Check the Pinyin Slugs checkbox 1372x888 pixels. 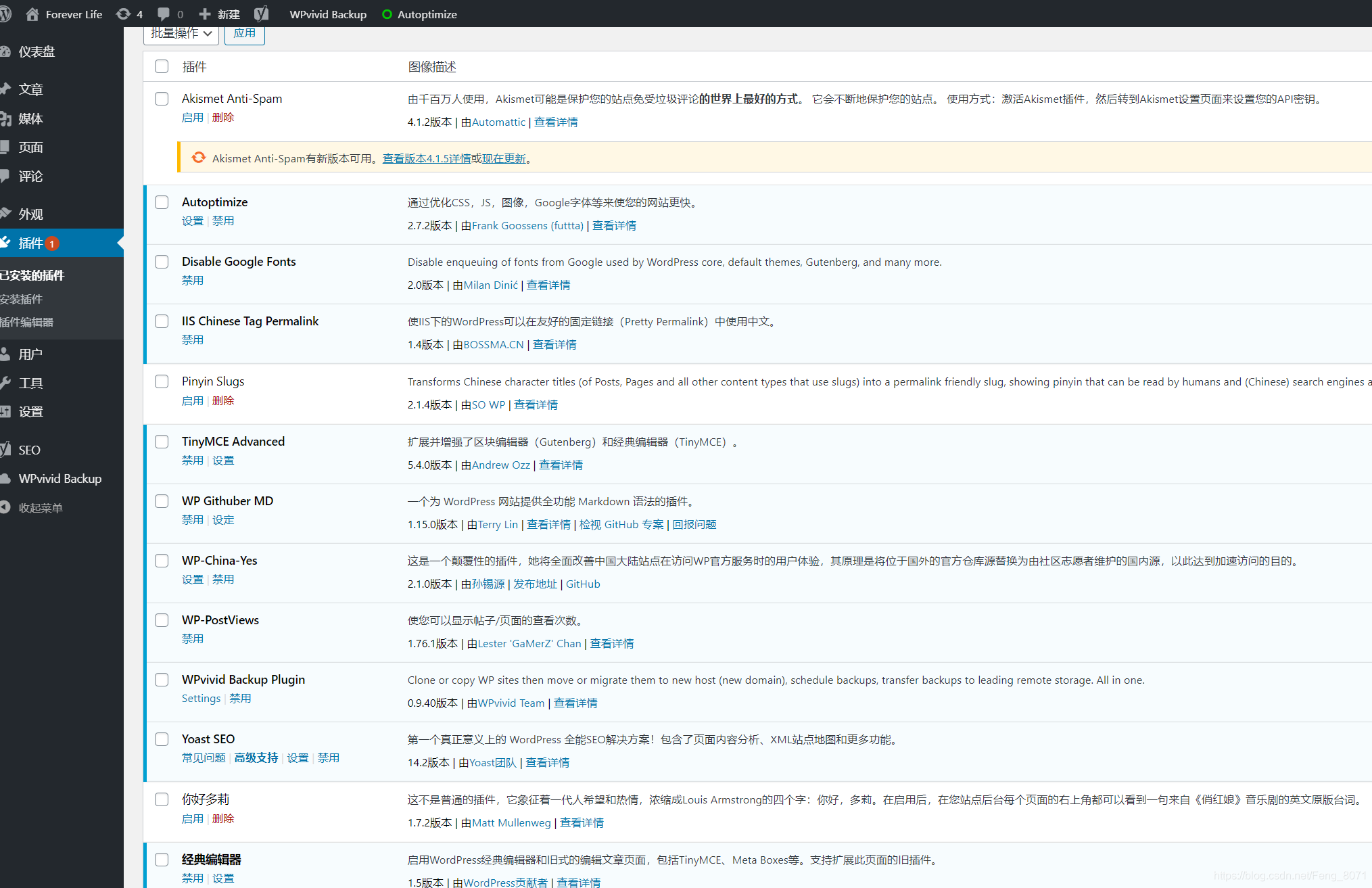[162, 381]
